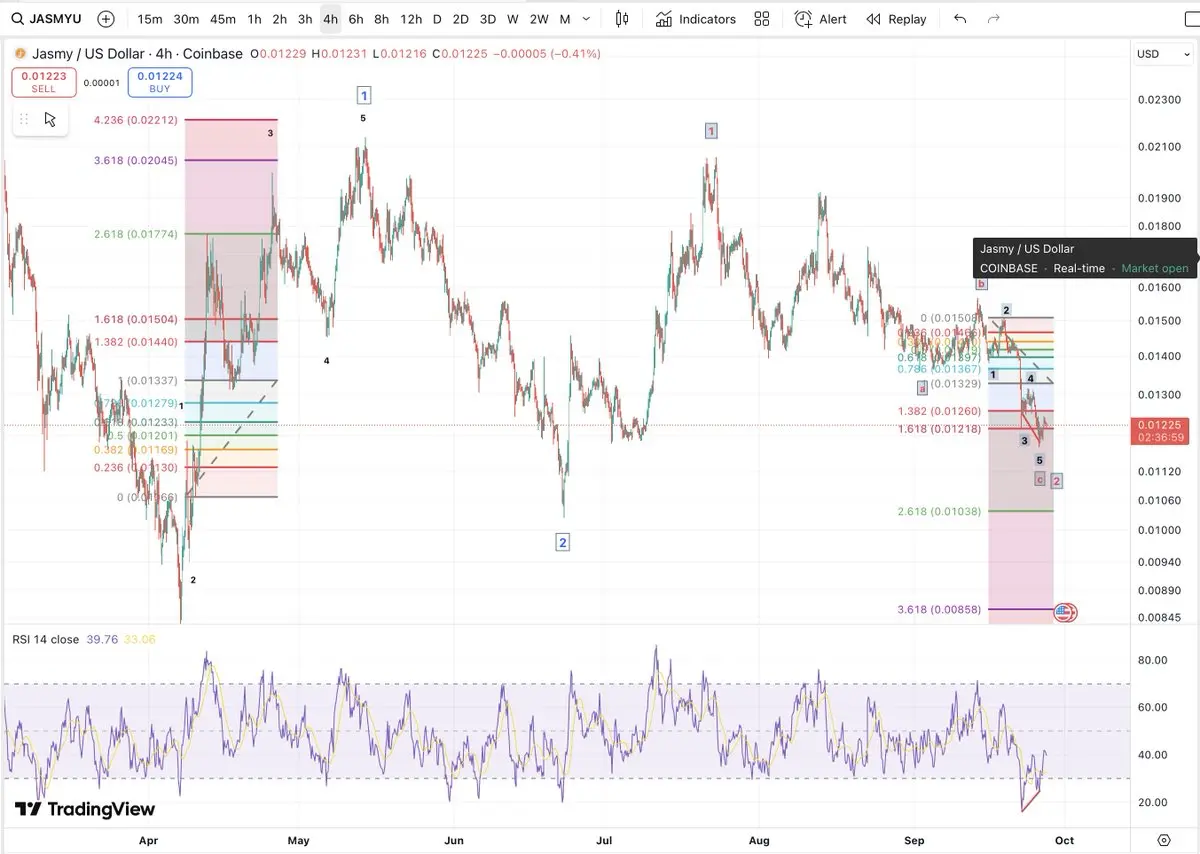Switch to the 3D interval

487,19
